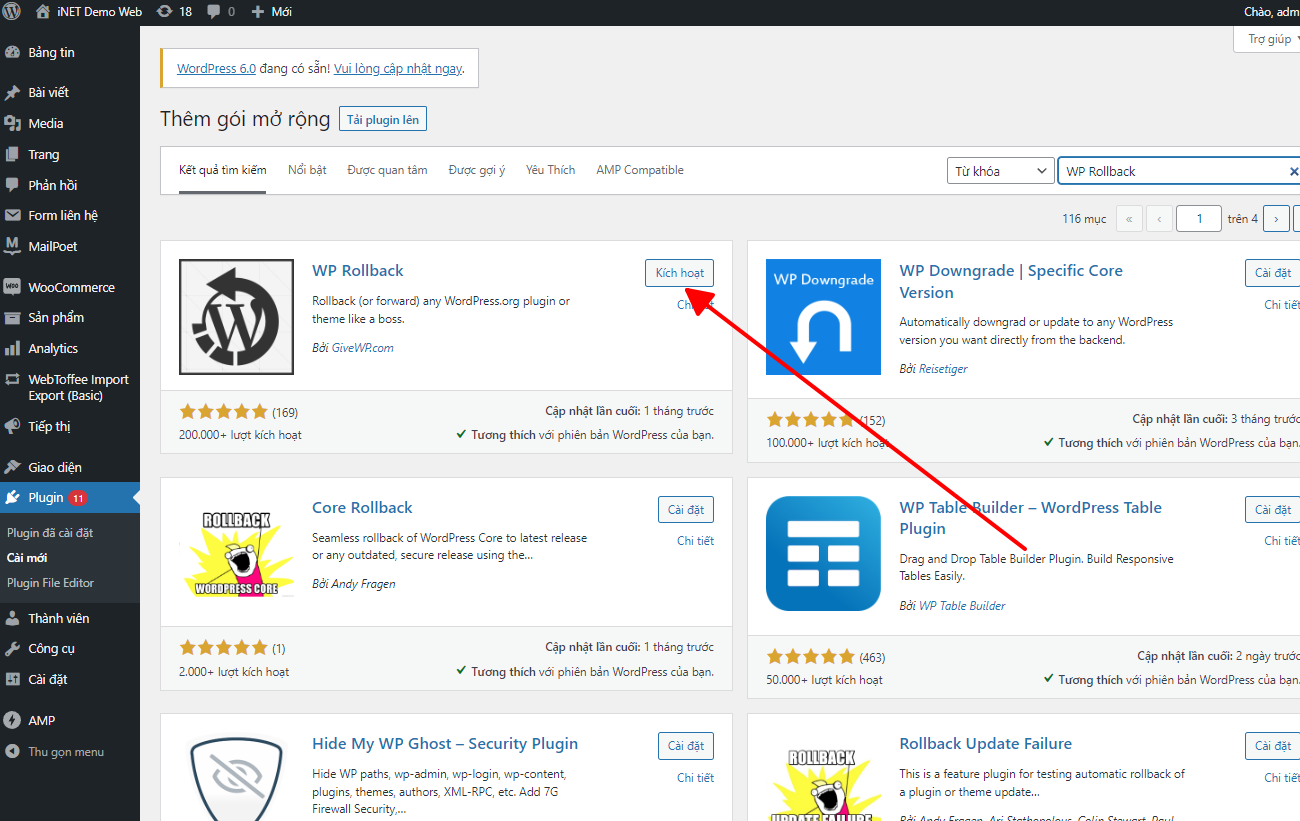This screenshot has width=1300, height=821.
Task: Open the Từ khóa search type dropdown
Action: (x=1001, y=171)
